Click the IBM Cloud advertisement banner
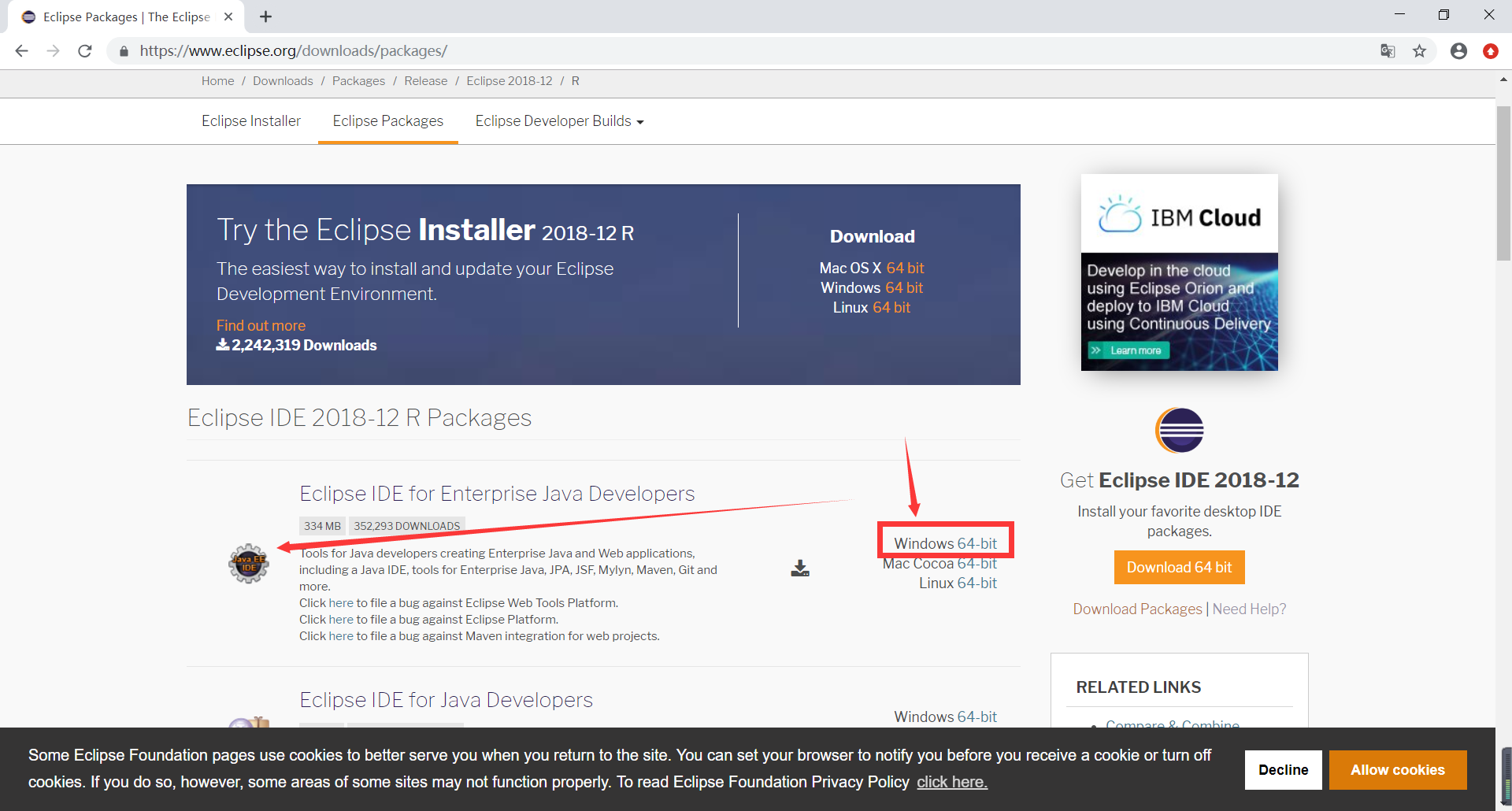This screenshot has height=811, width=1512. pos(1180,272)
